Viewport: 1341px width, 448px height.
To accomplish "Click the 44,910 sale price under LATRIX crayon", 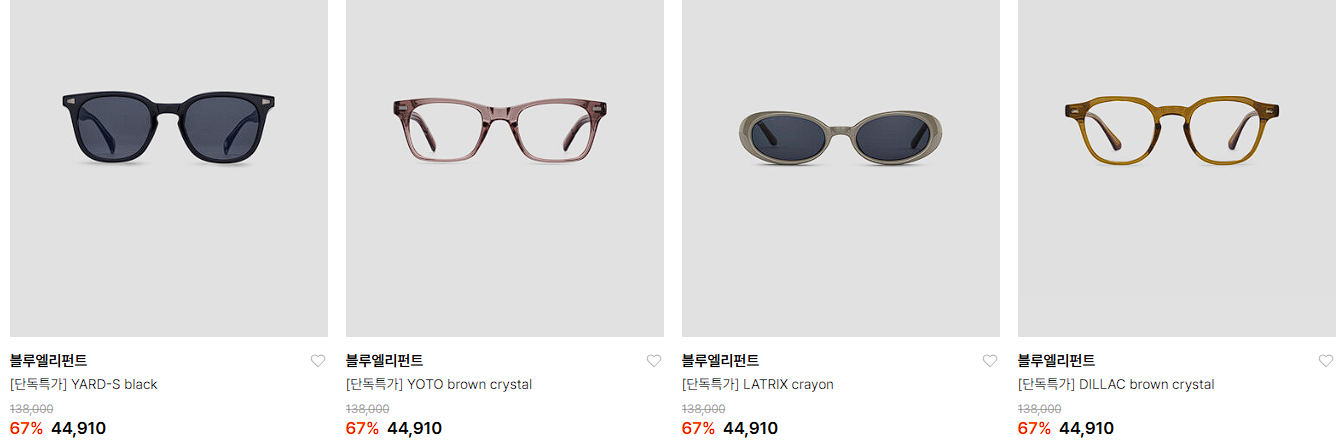I will coord(750,428).
